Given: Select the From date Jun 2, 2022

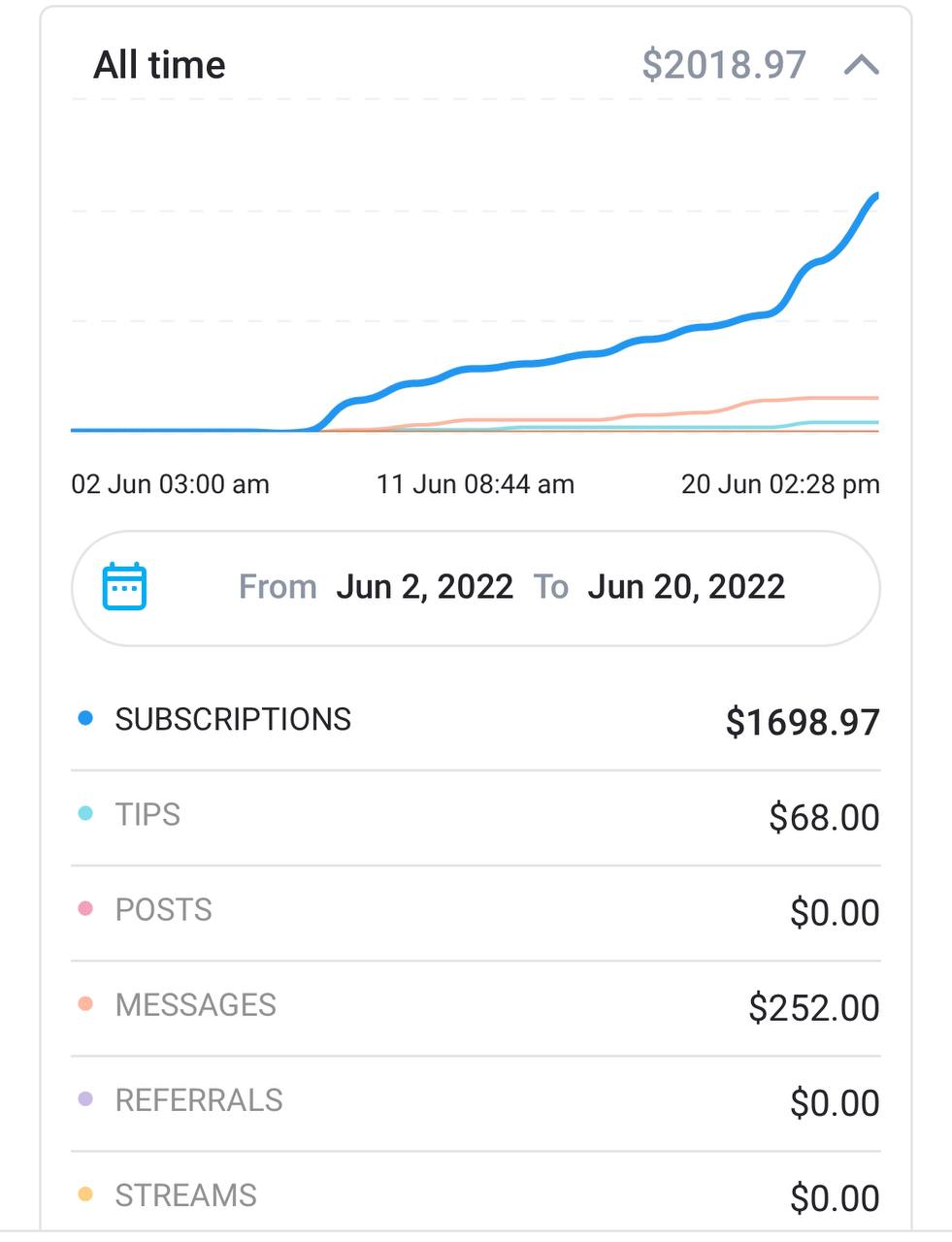Looking at the screenshot, I should pos(424,587).
